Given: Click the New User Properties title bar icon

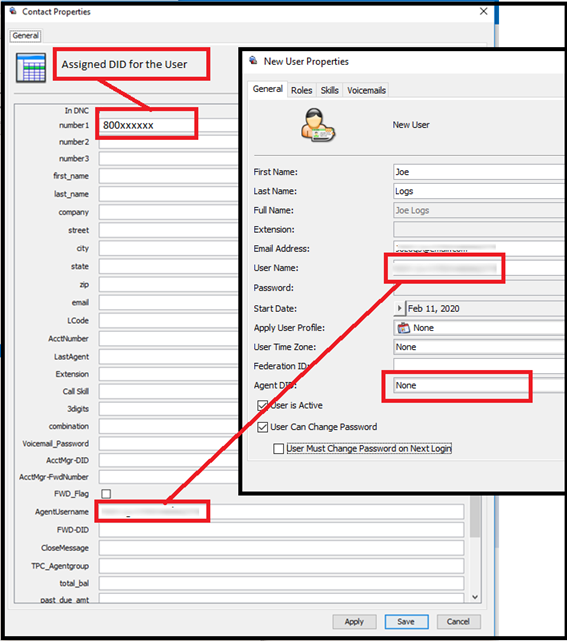Looking at the screenshot, I should (253, 61).
